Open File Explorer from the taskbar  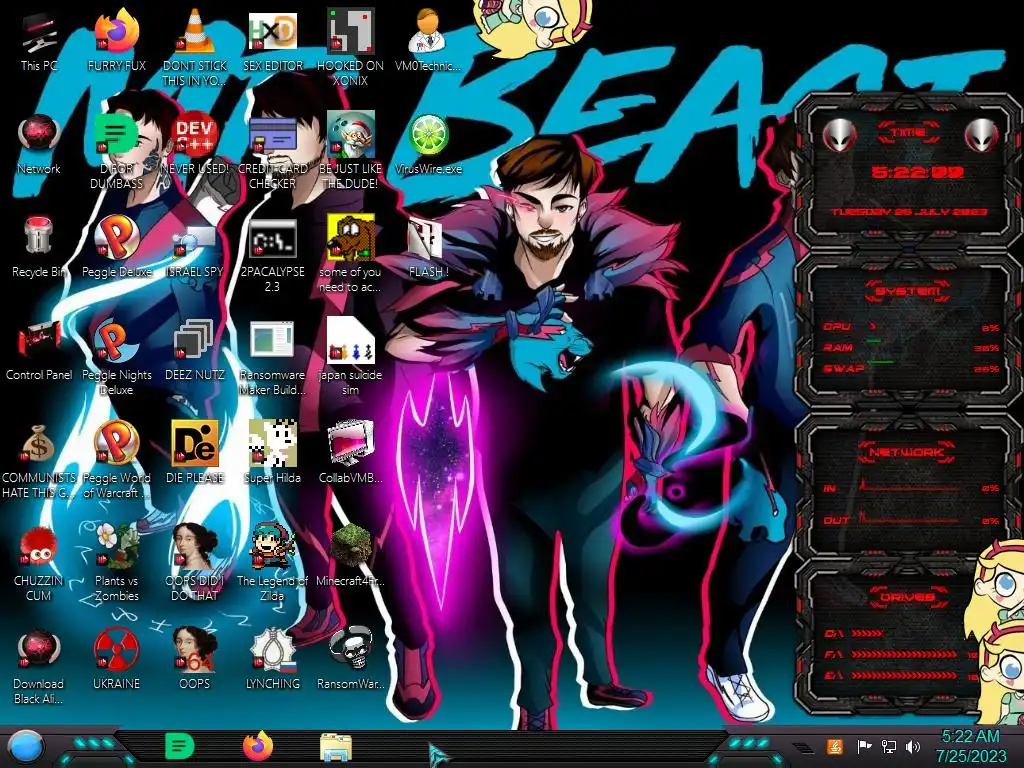click(x=336, y=747)
